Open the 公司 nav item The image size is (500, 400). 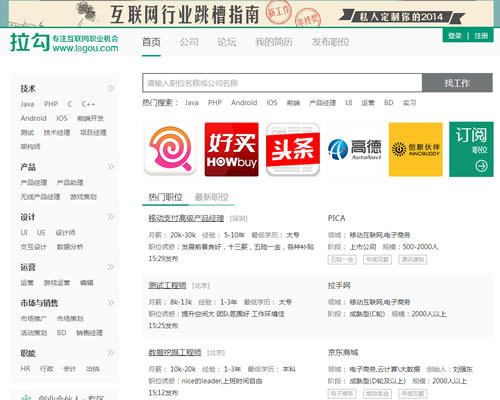(189, 42)
